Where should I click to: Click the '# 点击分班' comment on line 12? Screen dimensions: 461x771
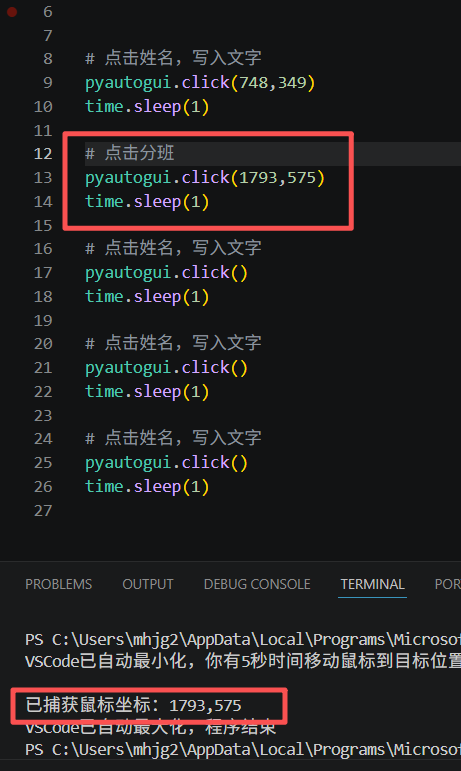(x=130, y=153)
